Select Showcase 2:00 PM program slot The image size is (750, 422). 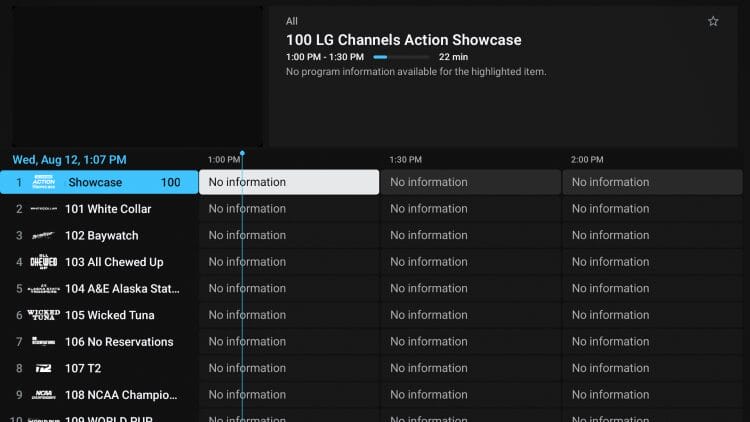pos(652,182)
